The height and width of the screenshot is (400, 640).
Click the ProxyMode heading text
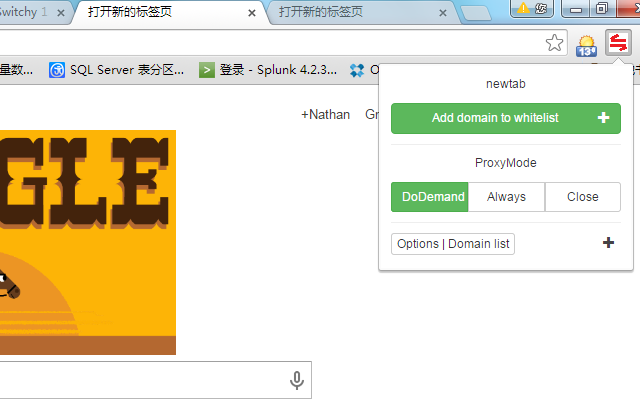click(506, 163)
